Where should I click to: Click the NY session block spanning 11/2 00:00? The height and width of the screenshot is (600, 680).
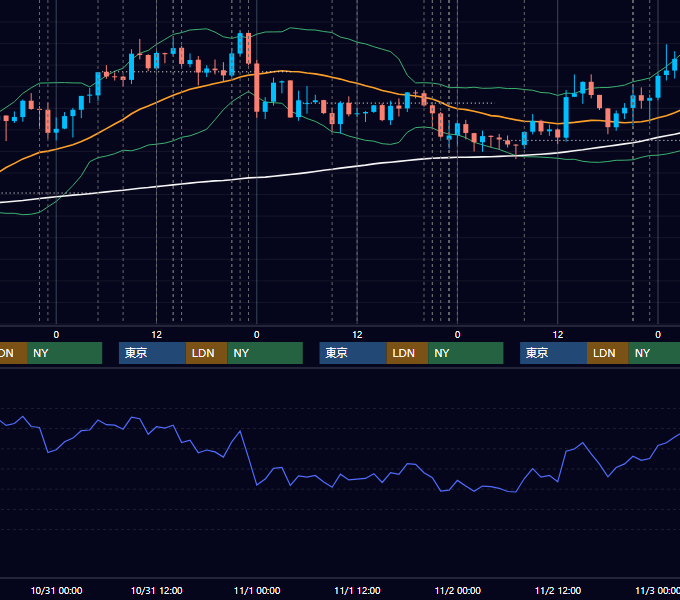466,353
